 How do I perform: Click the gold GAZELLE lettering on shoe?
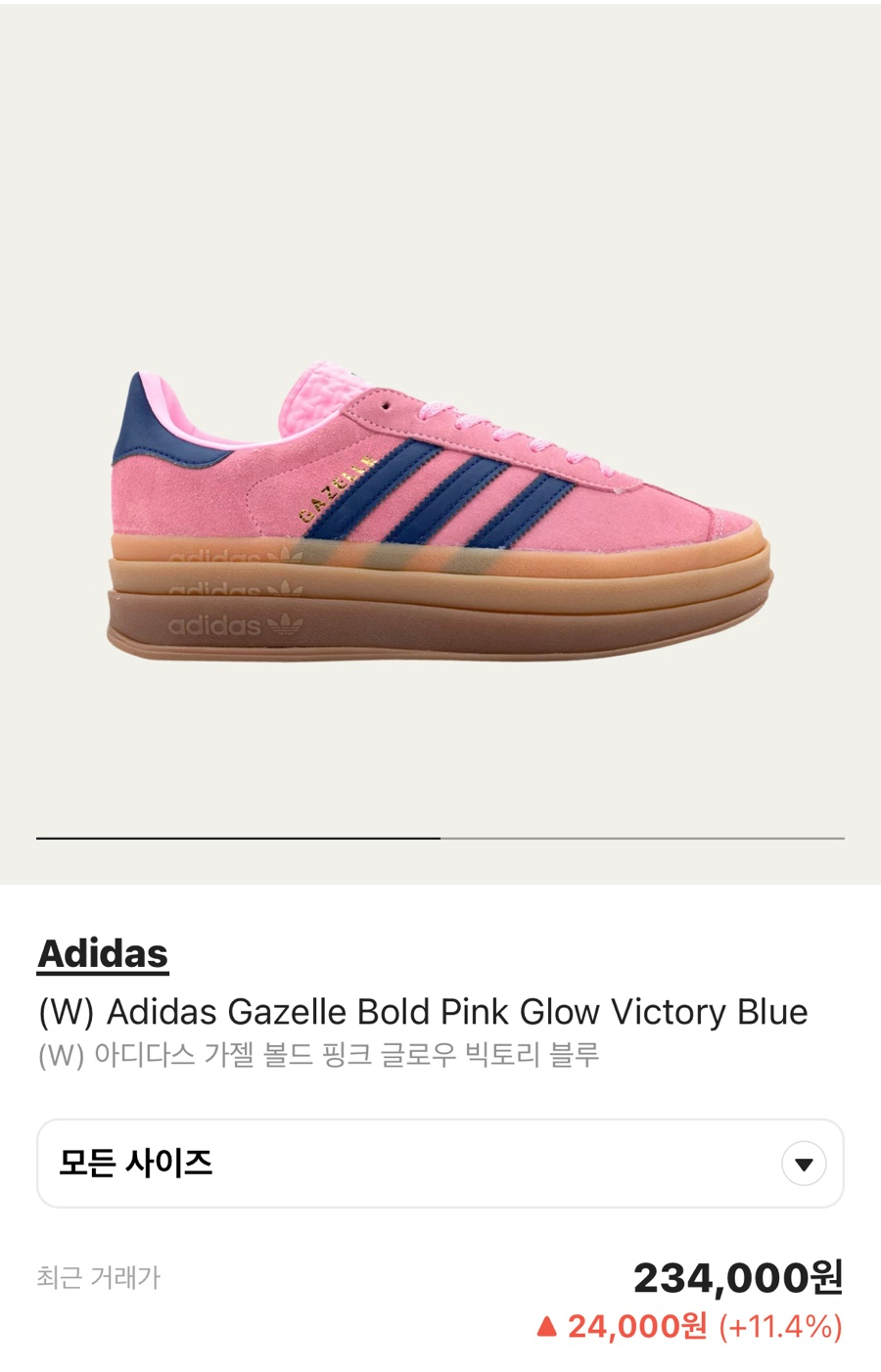[x=338, y=488]
